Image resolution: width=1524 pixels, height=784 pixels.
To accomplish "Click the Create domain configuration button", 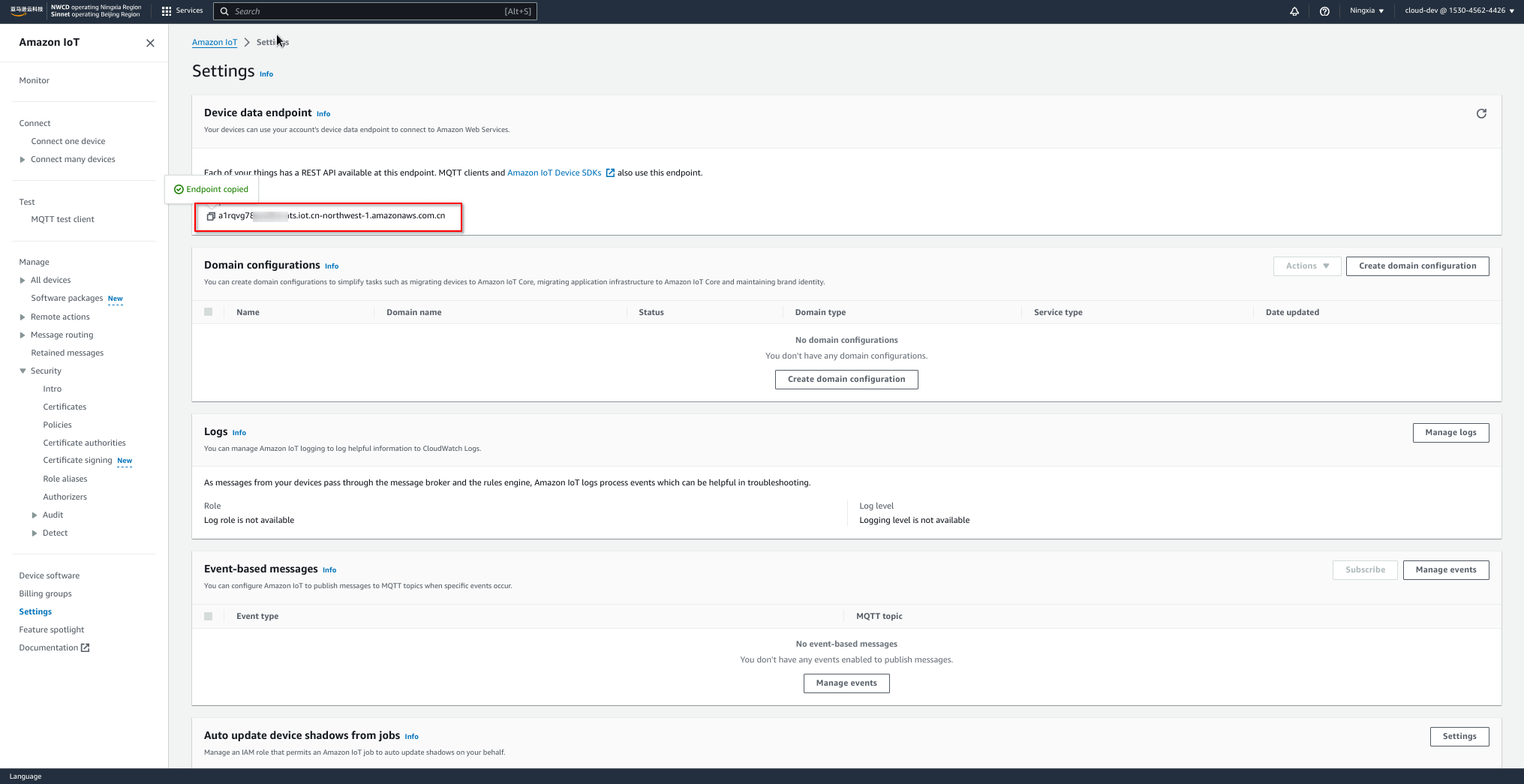I will (x=1417, y=266).
